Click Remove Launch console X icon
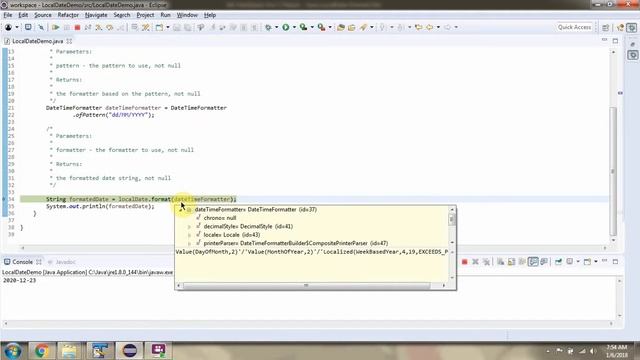The width and height of the screenshot is (640, 360). 476,262
